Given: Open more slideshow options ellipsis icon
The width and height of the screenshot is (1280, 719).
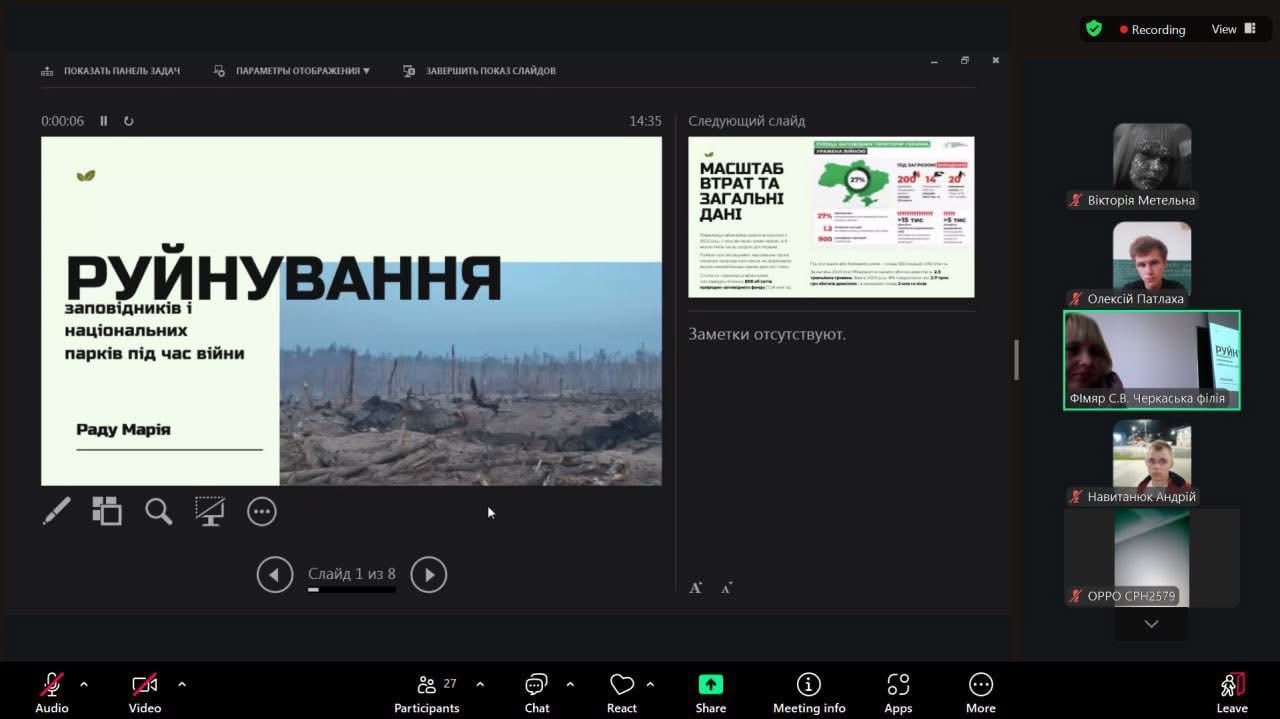Looking at the screenshot, I should click(x=261, y=511).
